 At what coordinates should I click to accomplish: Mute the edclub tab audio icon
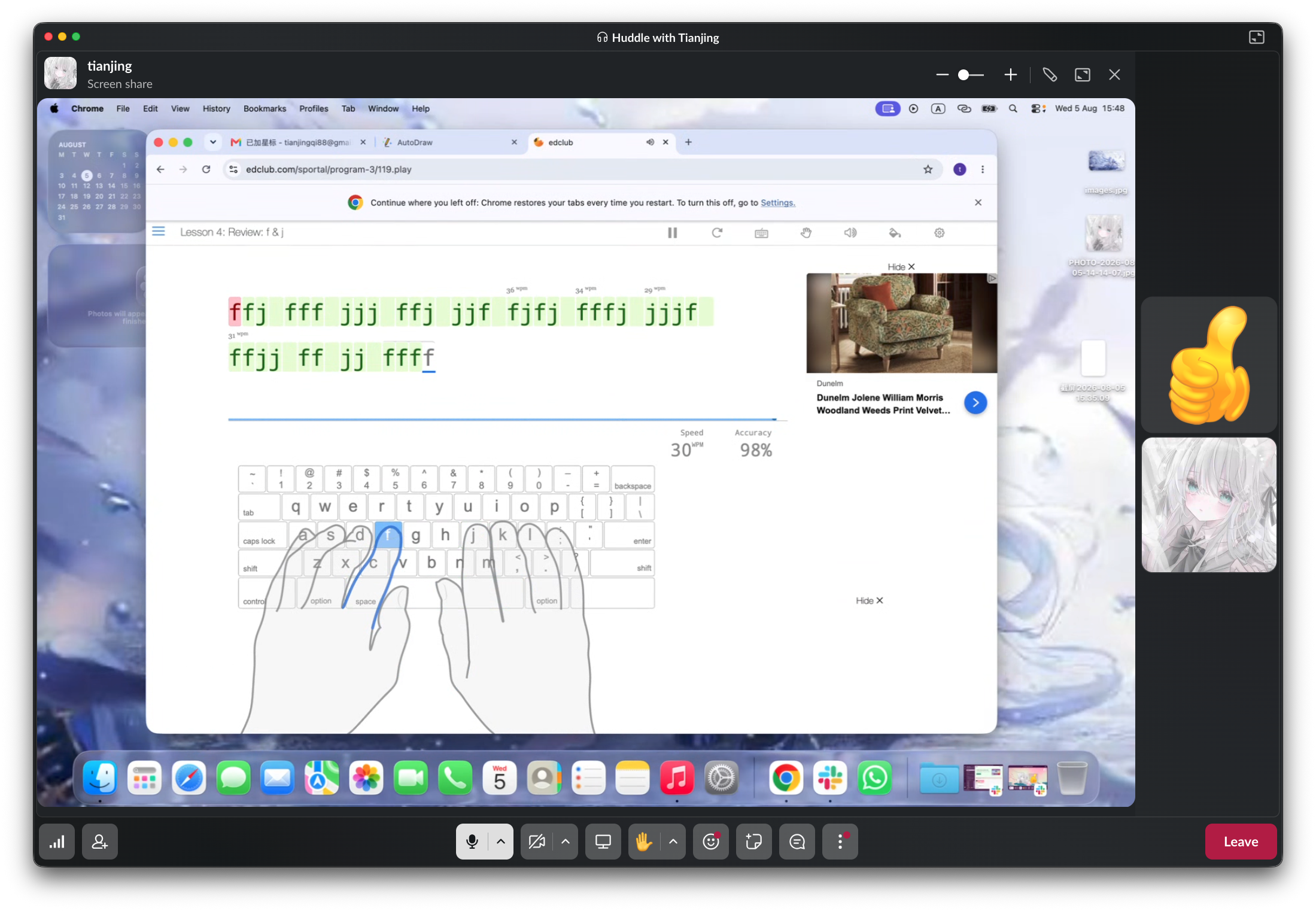click(650, 142)
